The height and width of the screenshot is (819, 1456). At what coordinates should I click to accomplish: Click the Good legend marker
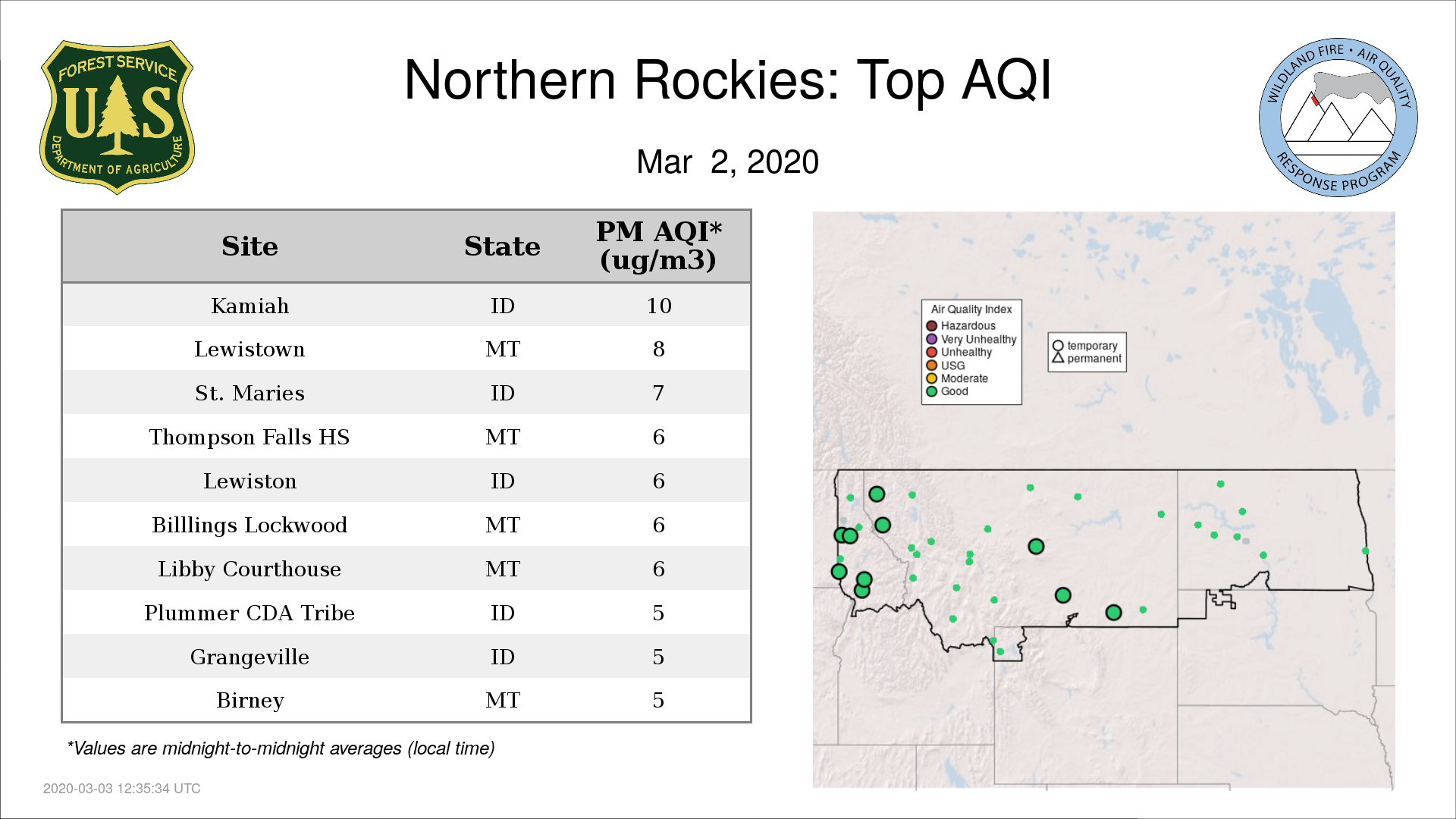coord(931,391)
